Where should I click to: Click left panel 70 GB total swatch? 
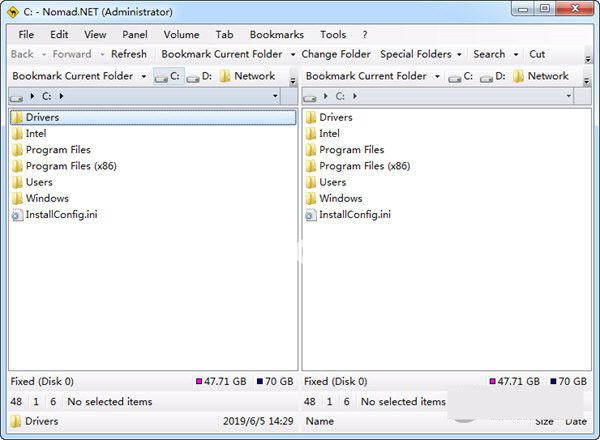[x=260, y=381]
